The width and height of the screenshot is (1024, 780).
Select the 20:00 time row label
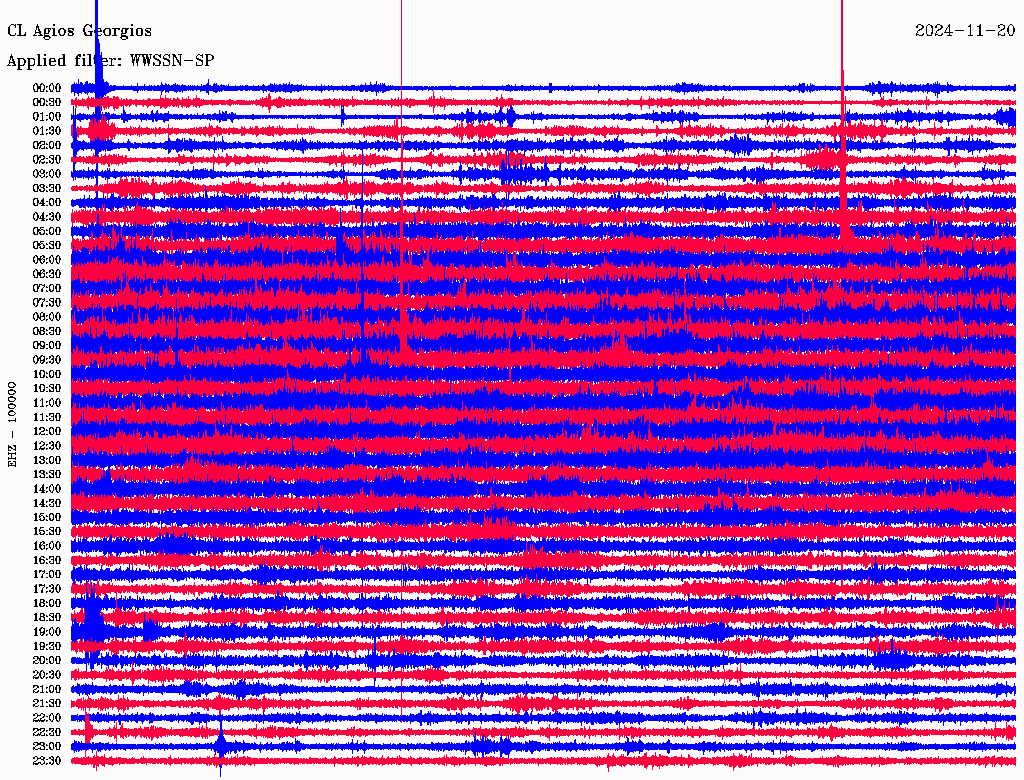(x=47, y=661)
